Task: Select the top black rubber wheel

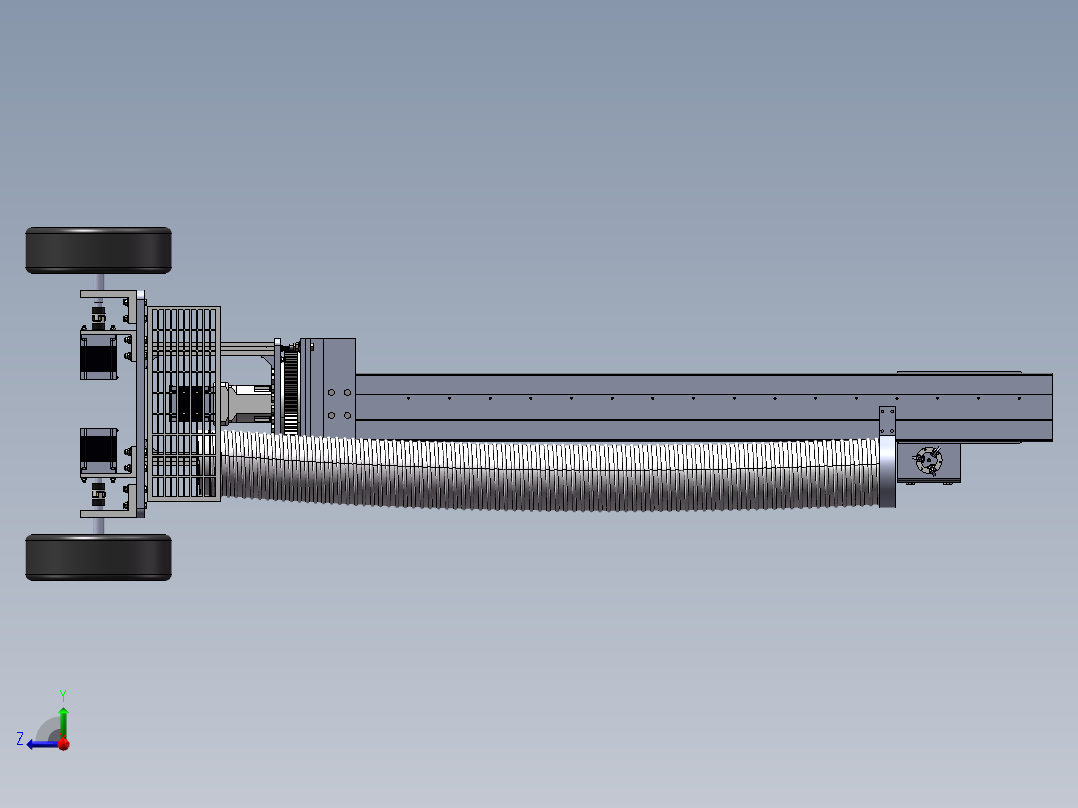Action: (98, 250)
